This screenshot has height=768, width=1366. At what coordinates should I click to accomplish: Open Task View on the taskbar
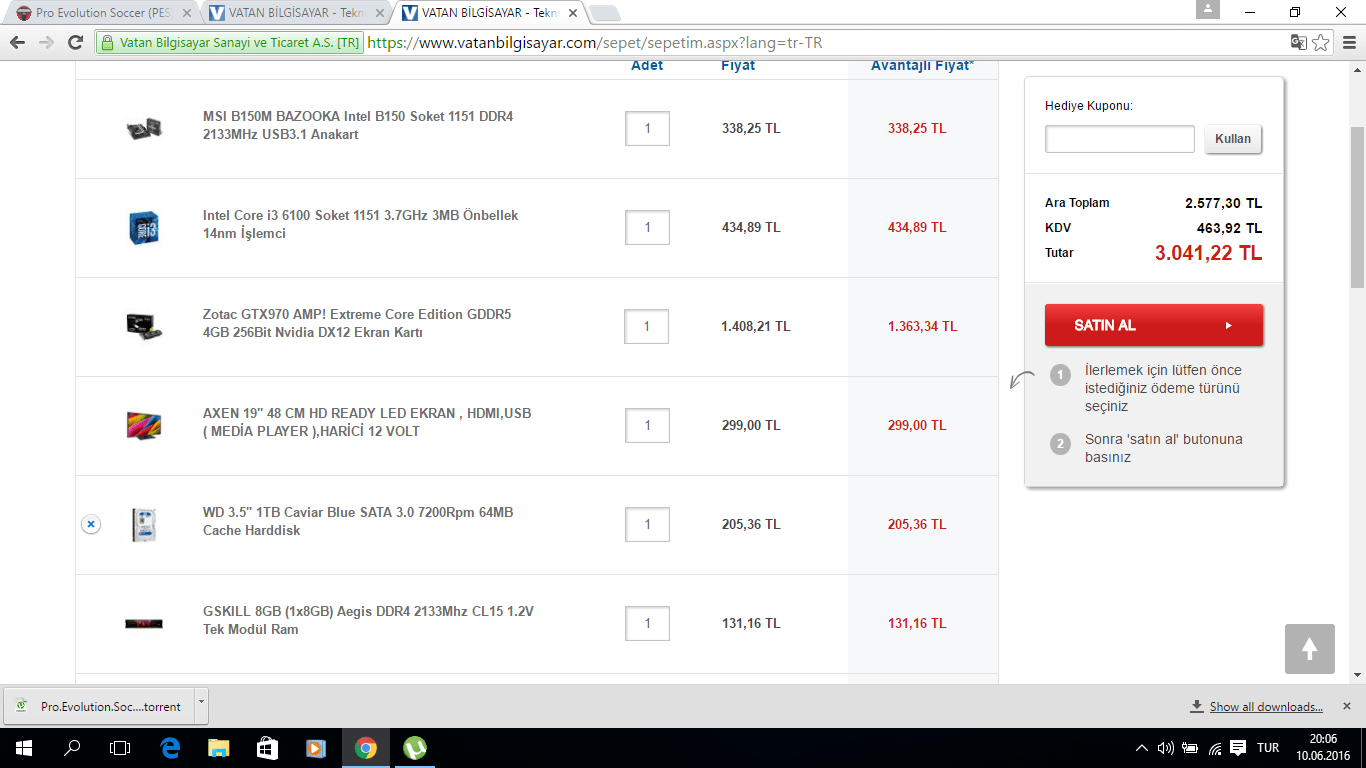120,748
